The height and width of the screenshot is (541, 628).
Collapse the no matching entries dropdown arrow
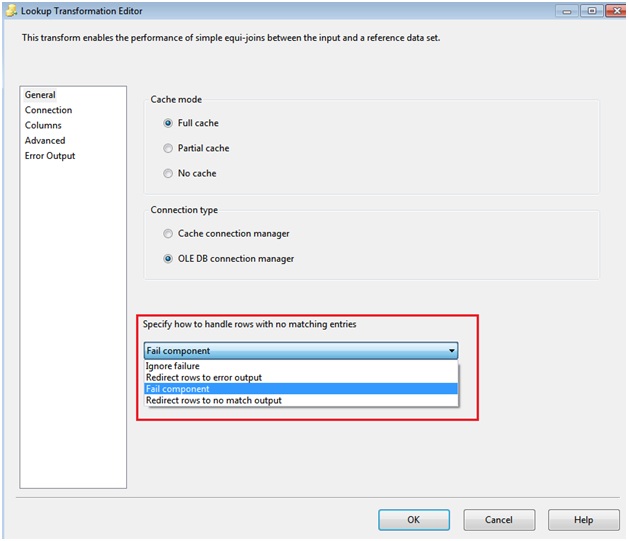451,351
